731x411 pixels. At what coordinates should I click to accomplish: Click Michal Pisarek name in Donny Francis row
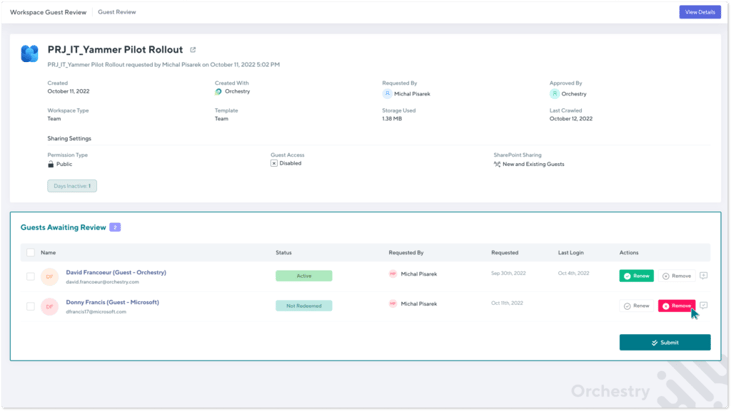419,304
